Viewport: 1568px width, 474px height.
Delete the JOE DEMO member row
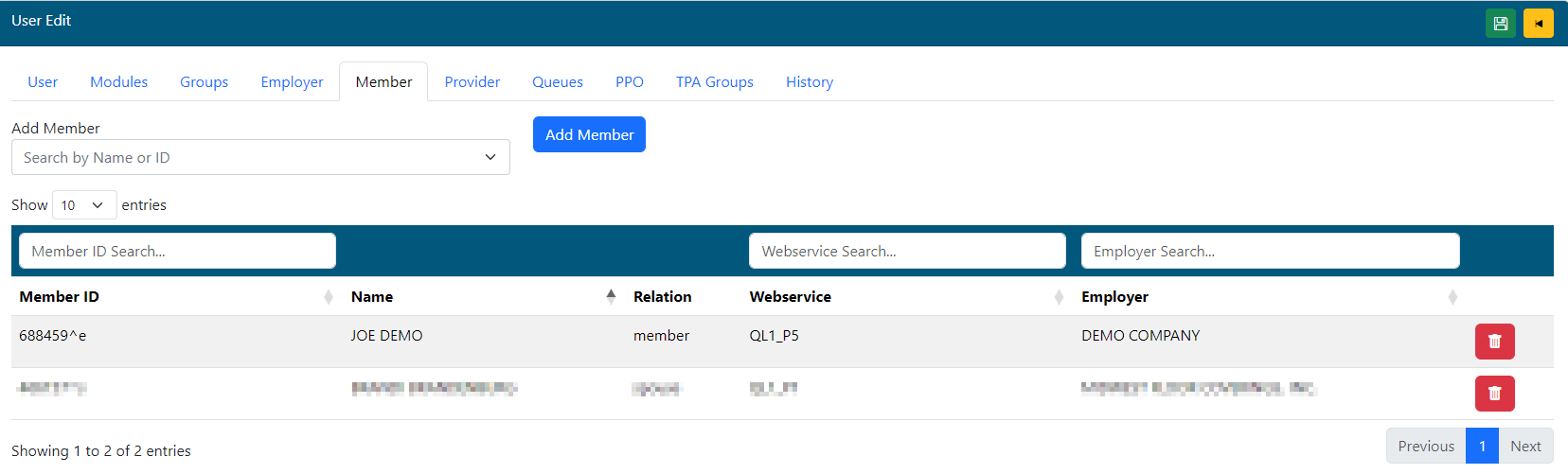[x=1494, y=342]
